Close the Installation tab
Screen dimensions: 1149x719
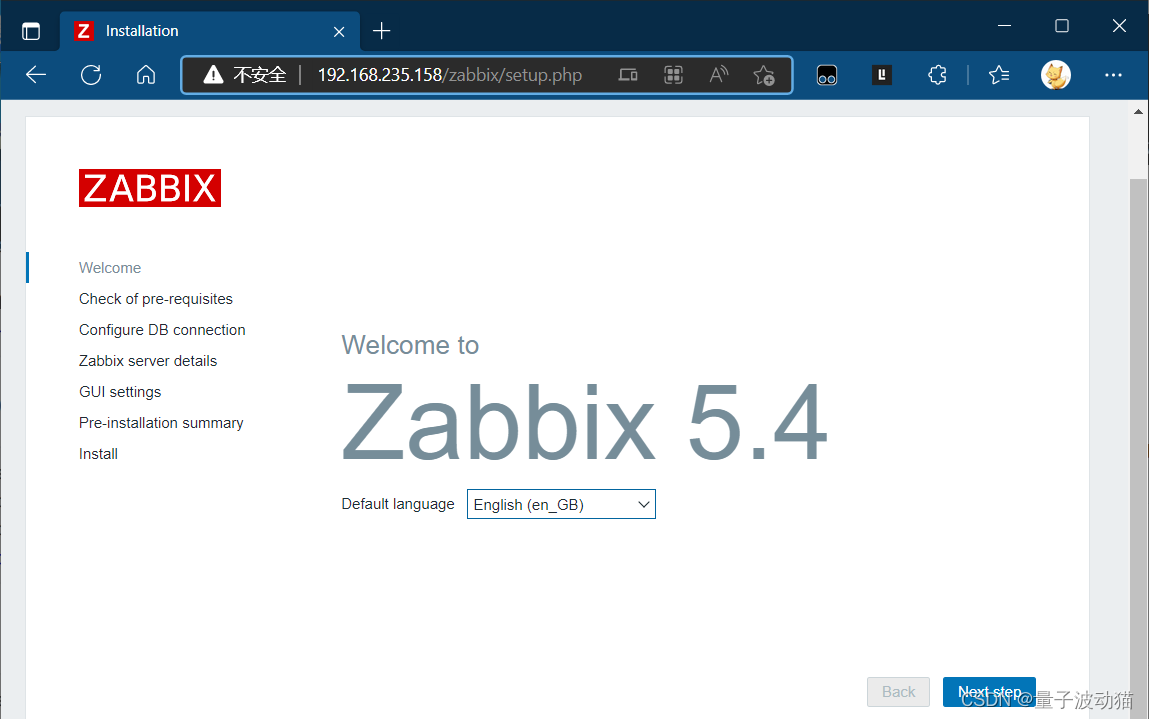[339, 32]
